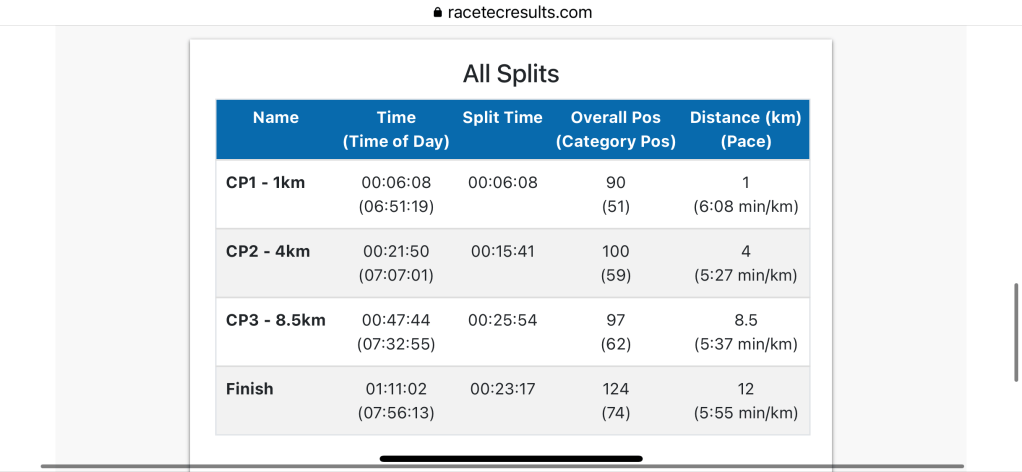Select the Split Time column header
This screenshot has height=472, width=1022.
pyautogui.click(x=502, y=118)
